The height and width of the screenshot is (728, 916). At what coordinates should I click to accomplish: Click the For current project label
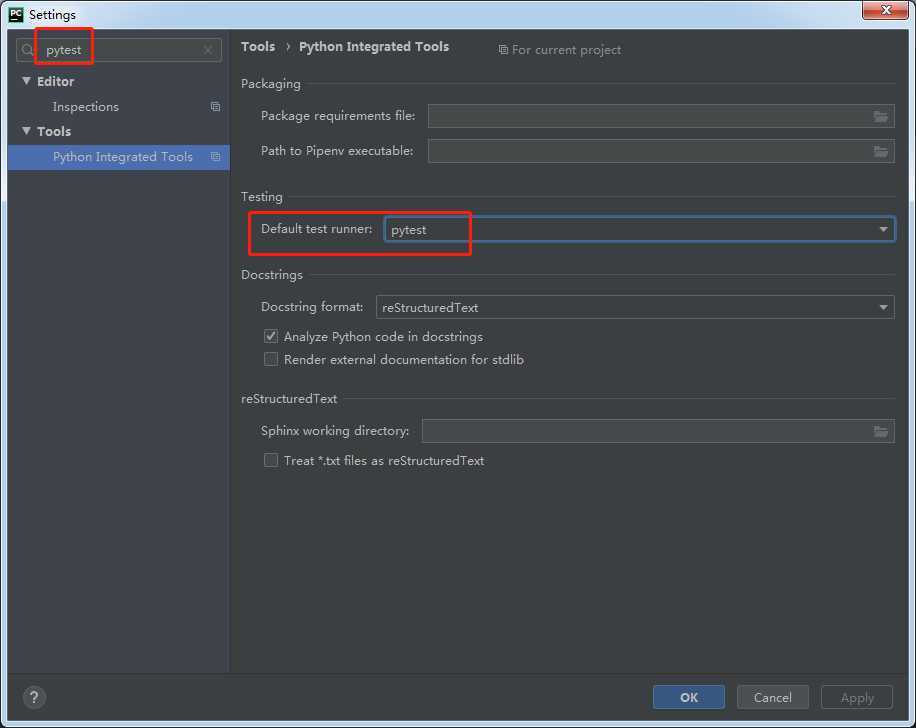point(566,50)
